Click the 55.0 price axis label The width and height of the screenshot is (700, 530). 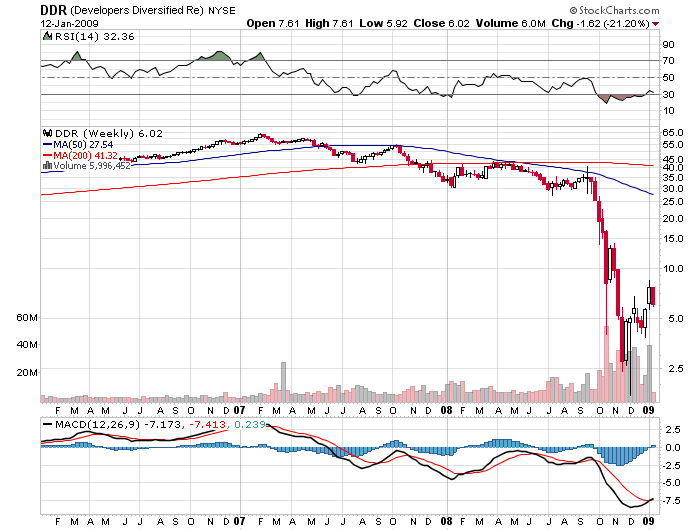coord(673,145)
